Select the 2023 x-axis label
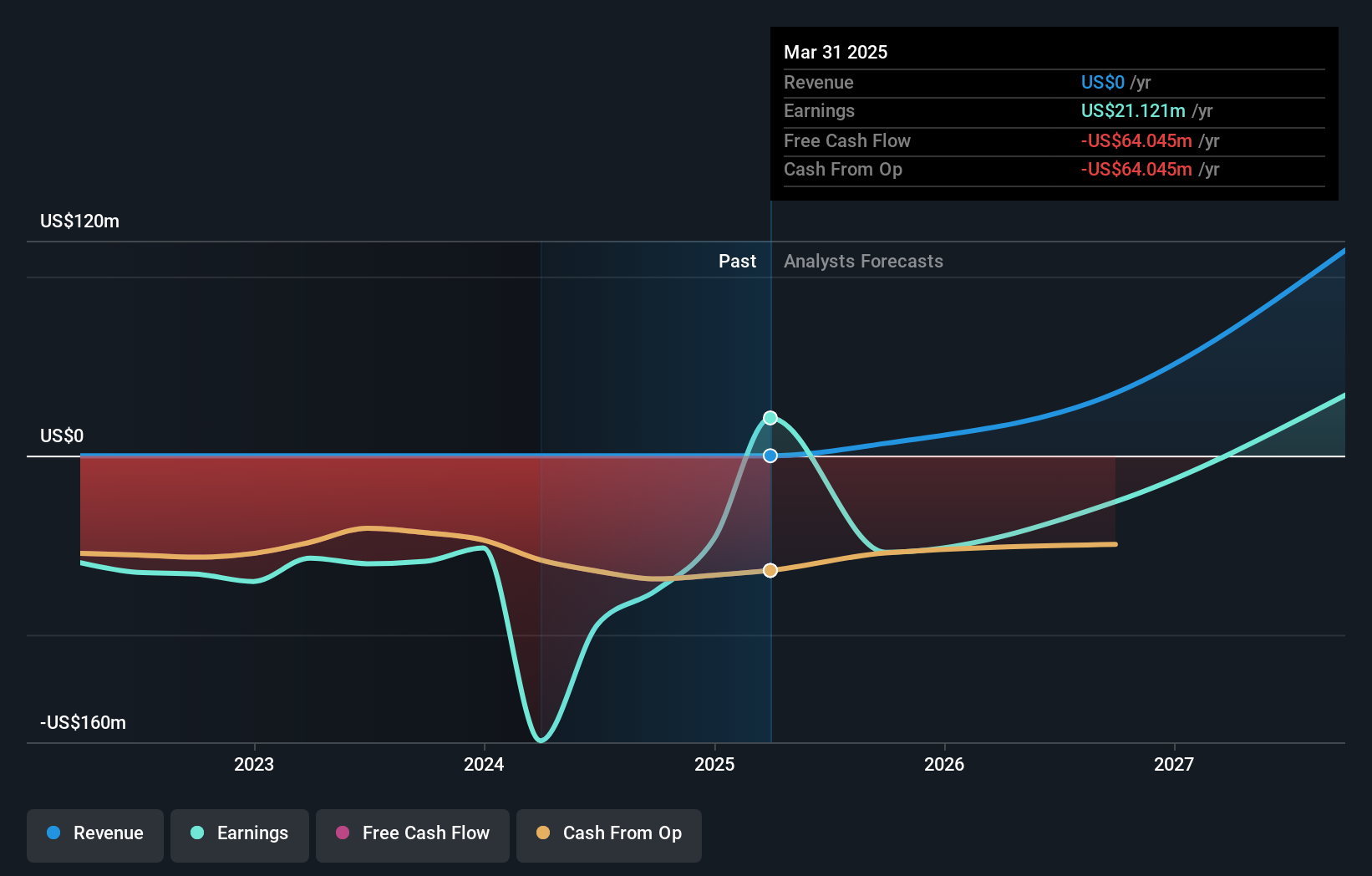The image size is (1372, 876). point(254,764)
